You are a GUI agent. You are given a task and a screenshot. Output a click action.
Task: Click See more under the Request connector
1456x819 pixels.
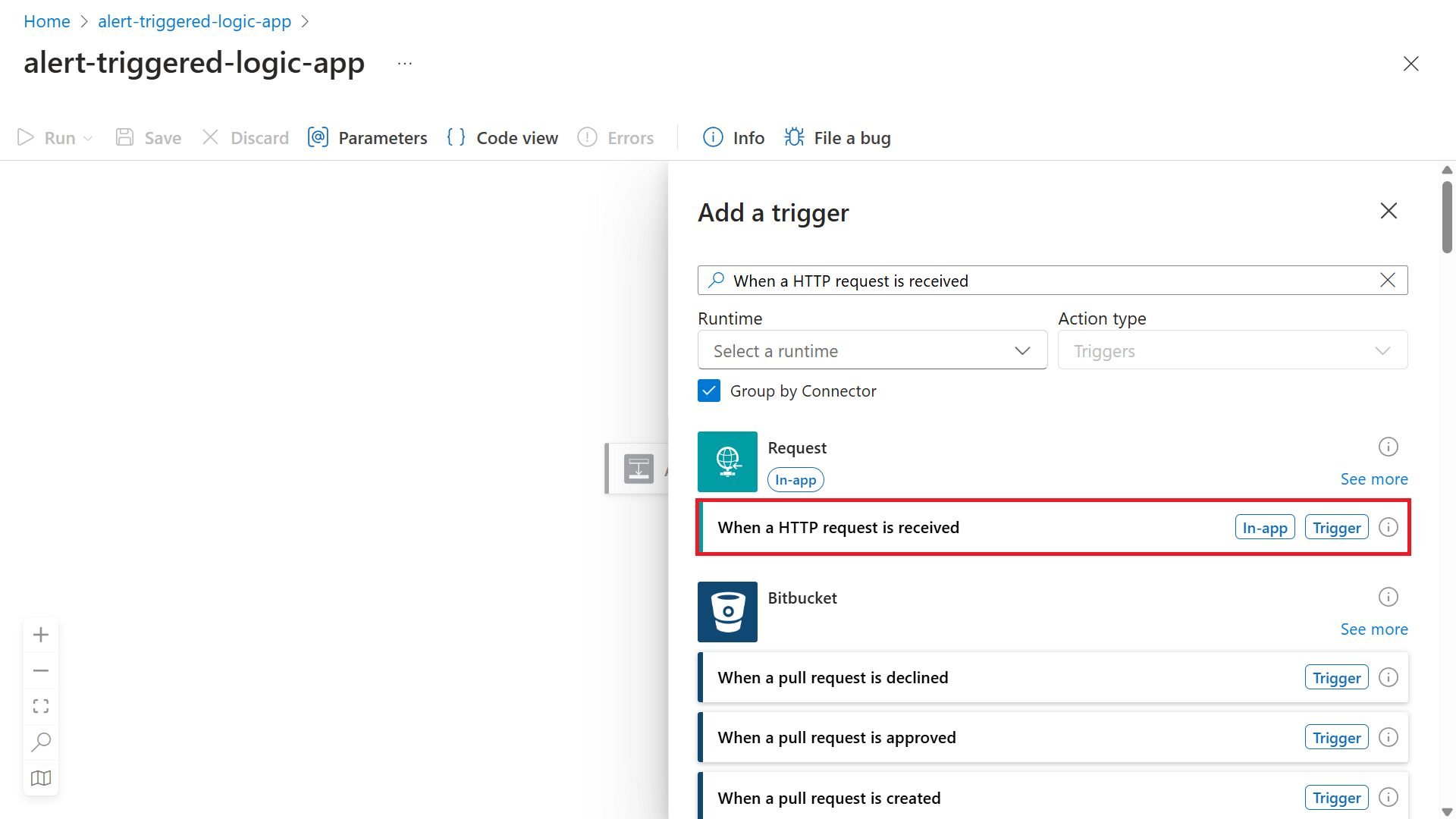[1373, 479]
